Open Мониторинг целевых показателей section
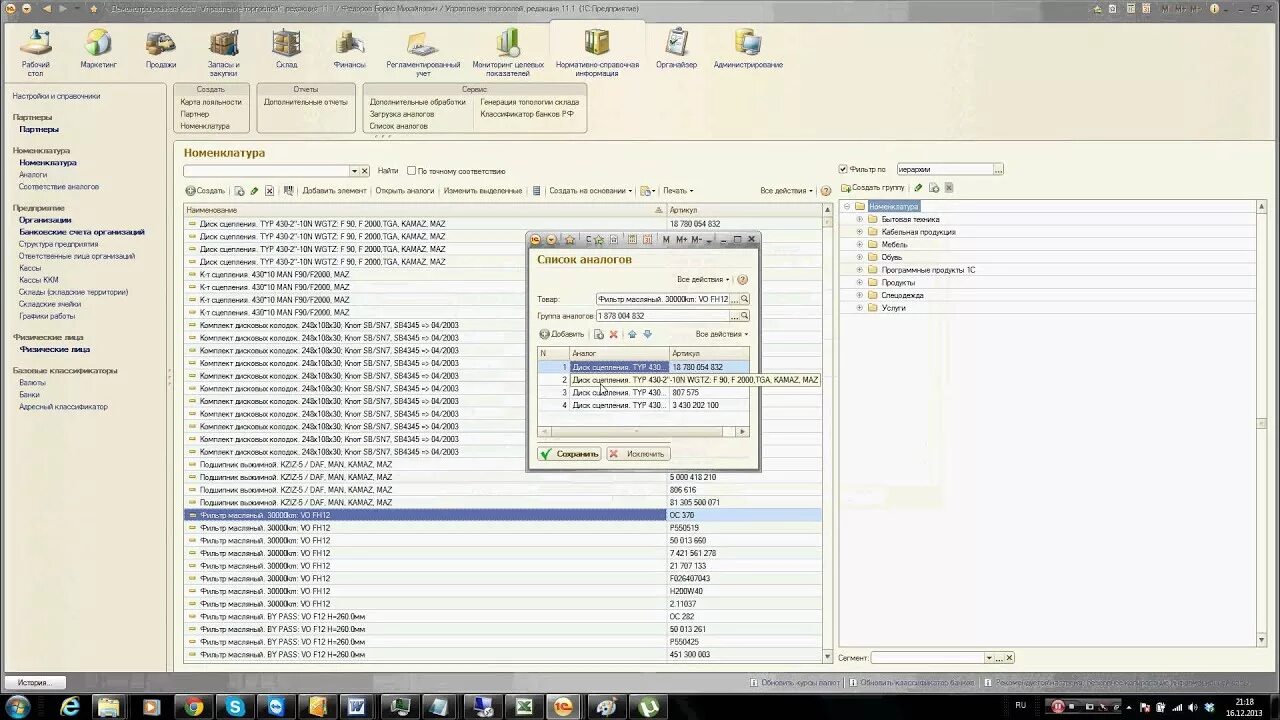Viewport: 1280px width, 720px height. click(508, 51)
